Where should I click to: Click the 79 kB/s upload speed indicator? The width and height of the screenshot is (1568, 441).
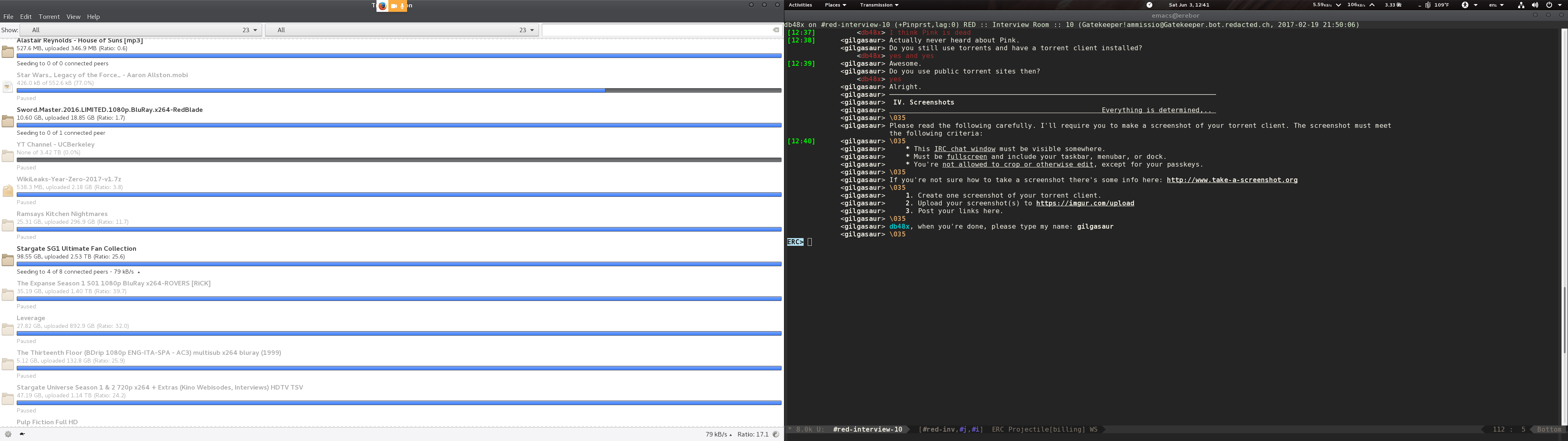click(x=718, y=434)
